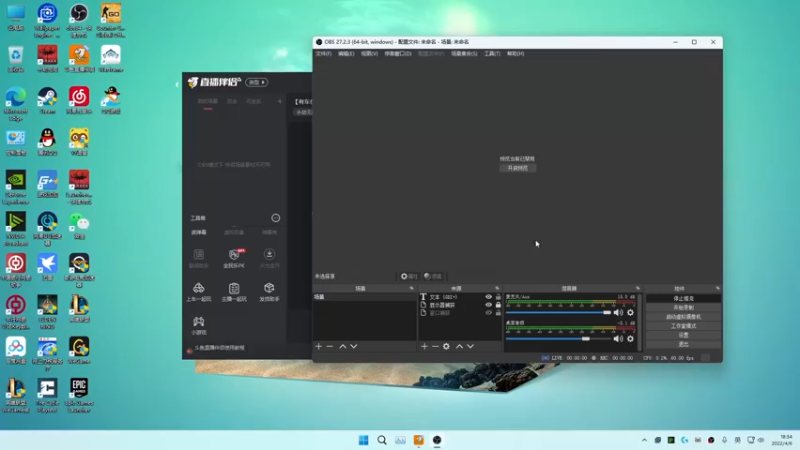Click 开启预览 button in OBS preview area
Image resolution: width=800 pixels, height=450 pixels.
pyautogui.click(x=518, y=168)
